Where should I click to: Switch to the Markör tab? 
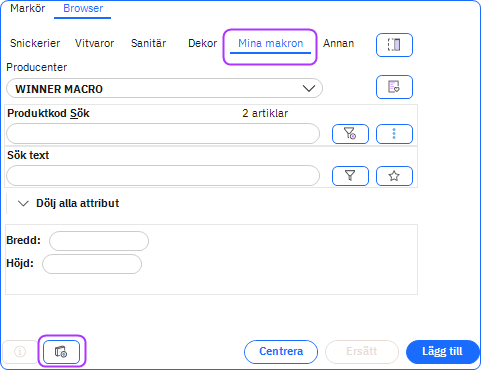pyautogui.click(x=27, y=8)
